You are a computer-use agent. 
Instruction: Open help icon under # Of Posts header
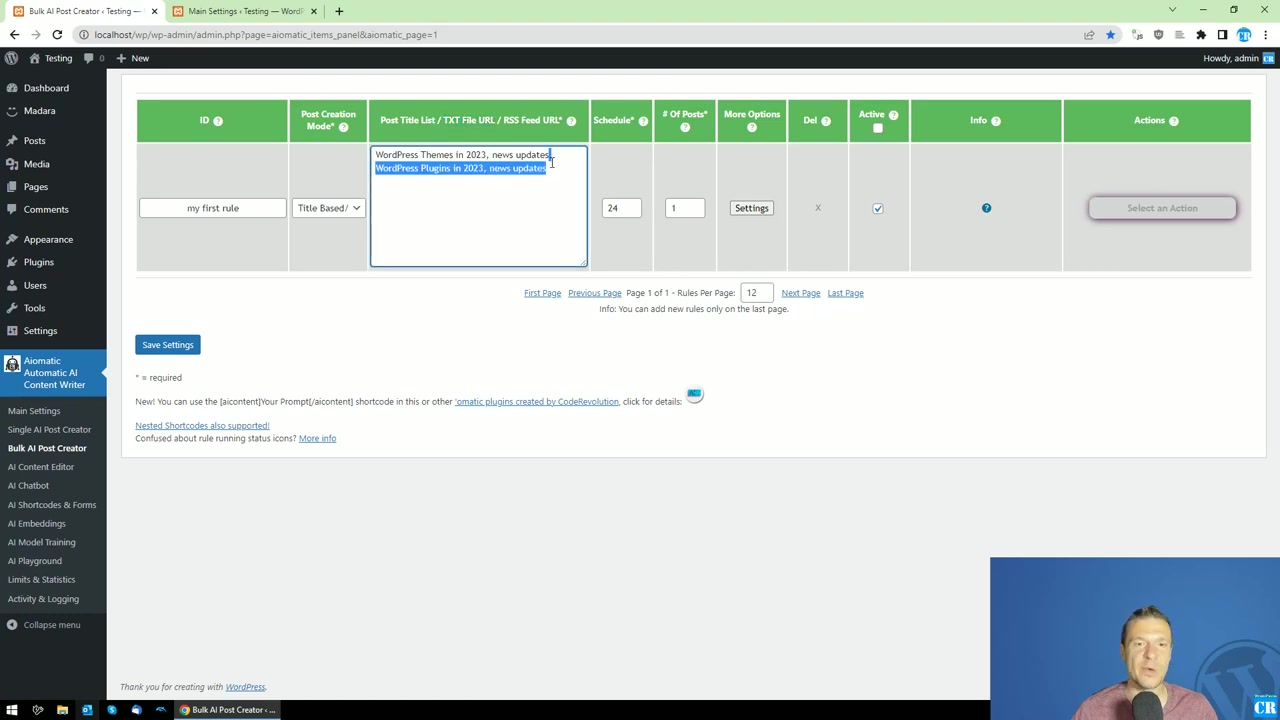coord(685,127)
